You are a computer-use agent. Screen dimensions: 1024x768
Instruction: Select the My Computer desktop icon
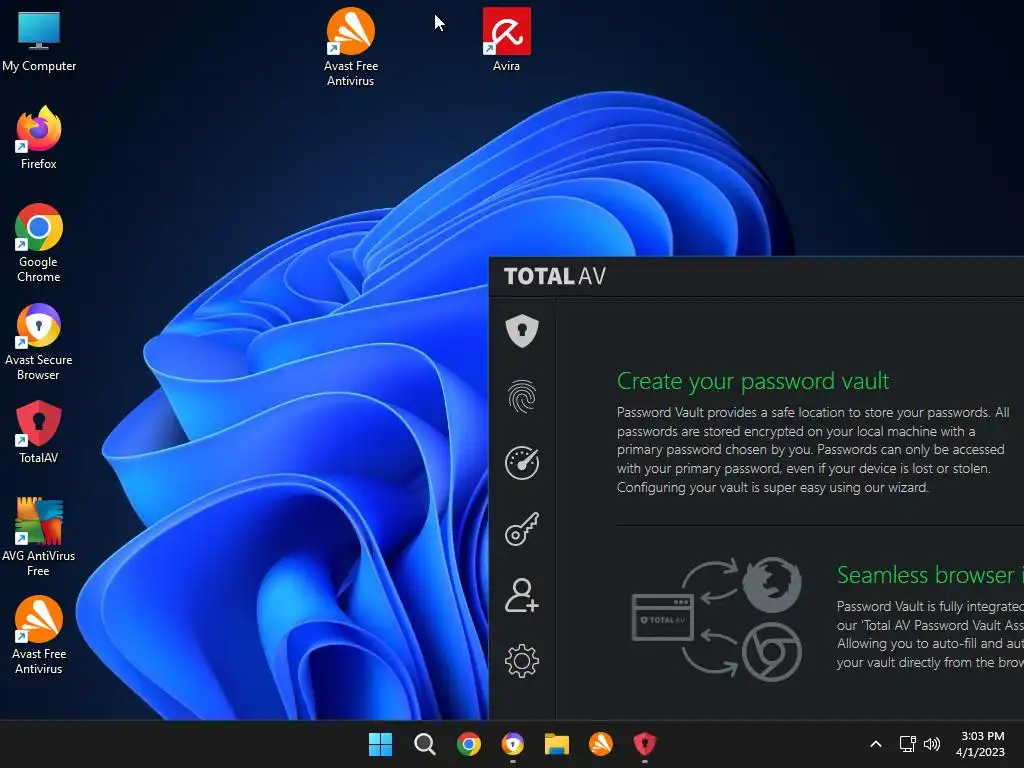point(39,41)
